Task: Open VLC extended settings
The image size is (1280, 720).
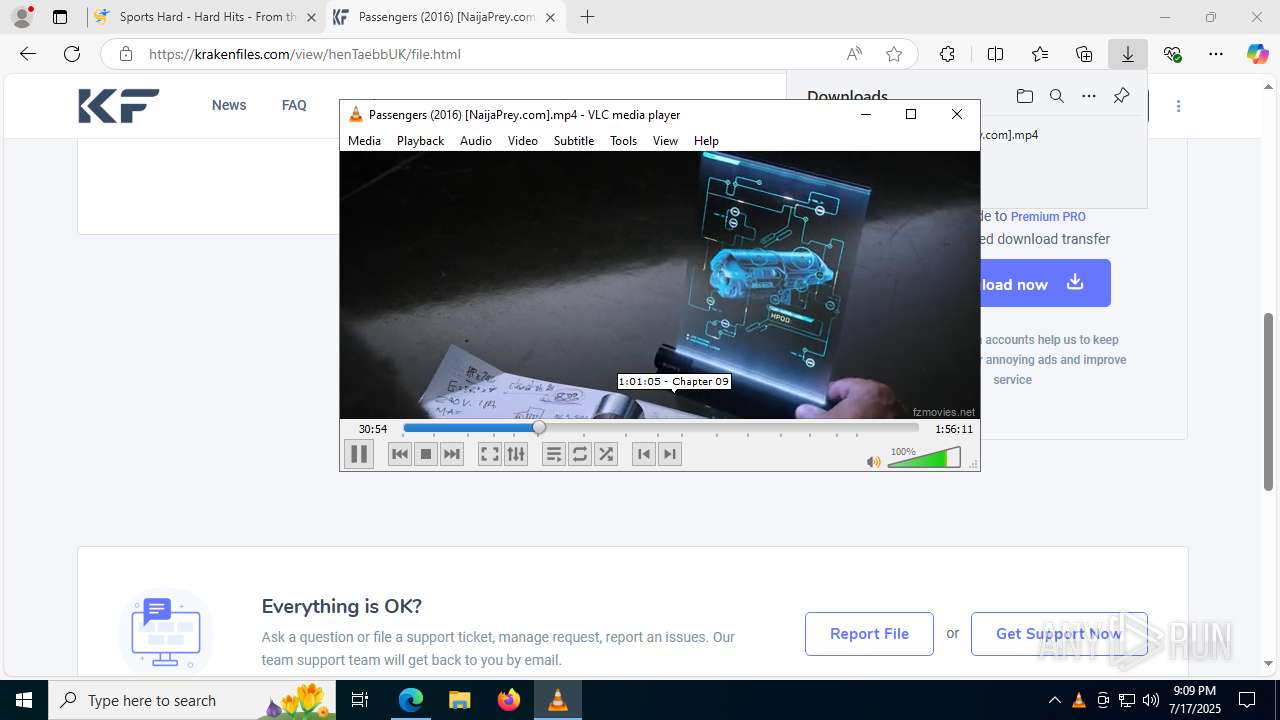Action: (x=516, y=454)
